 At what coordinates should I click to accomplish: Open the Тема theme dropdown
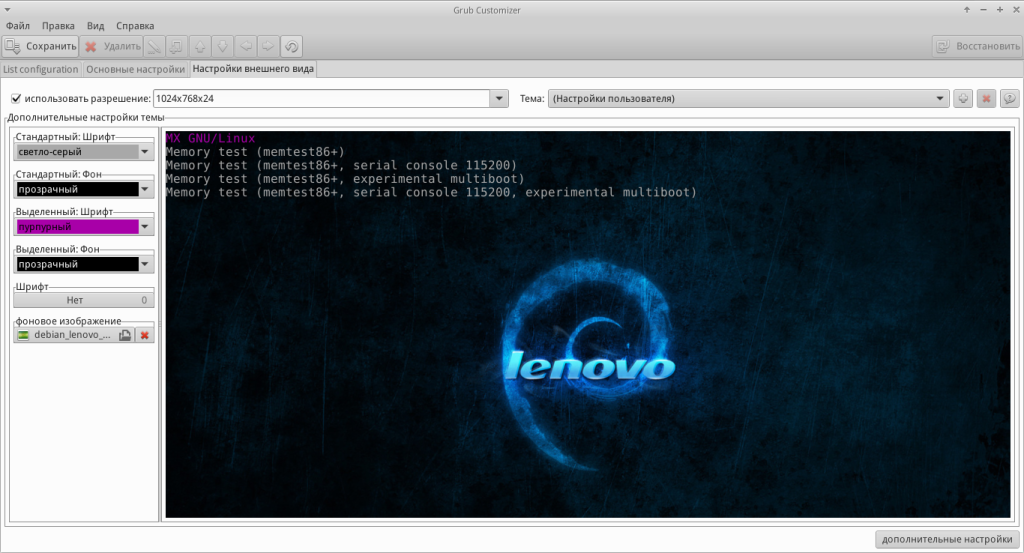point(747,99)
